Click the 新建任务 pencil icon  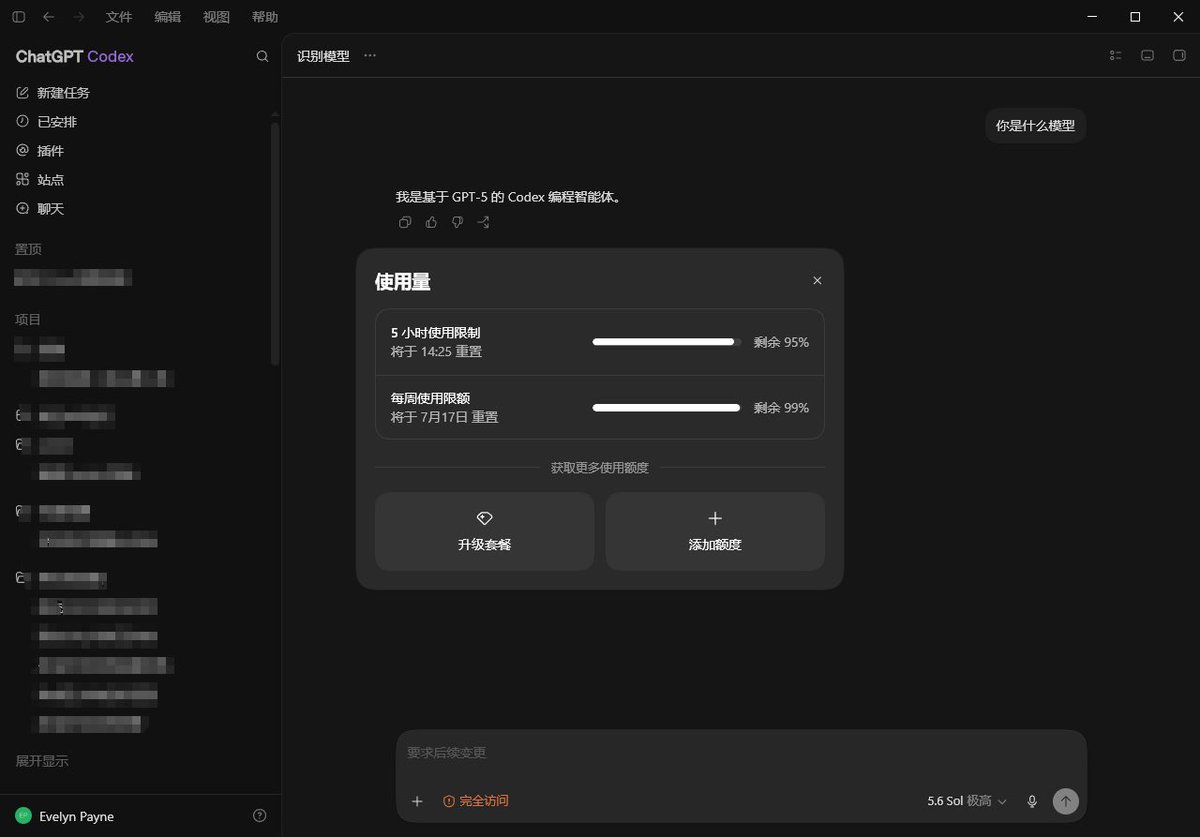[x=23, y=93]
